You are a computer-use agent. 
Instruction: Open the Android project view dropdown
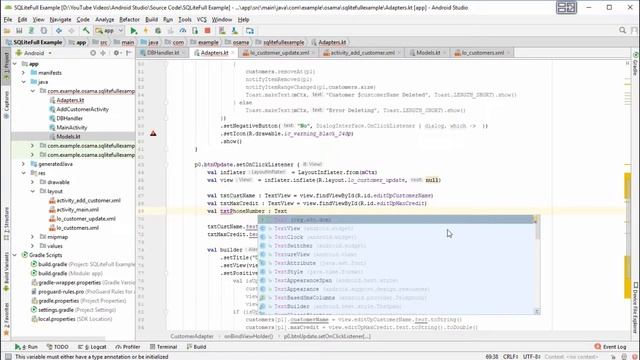coord(34,53)
